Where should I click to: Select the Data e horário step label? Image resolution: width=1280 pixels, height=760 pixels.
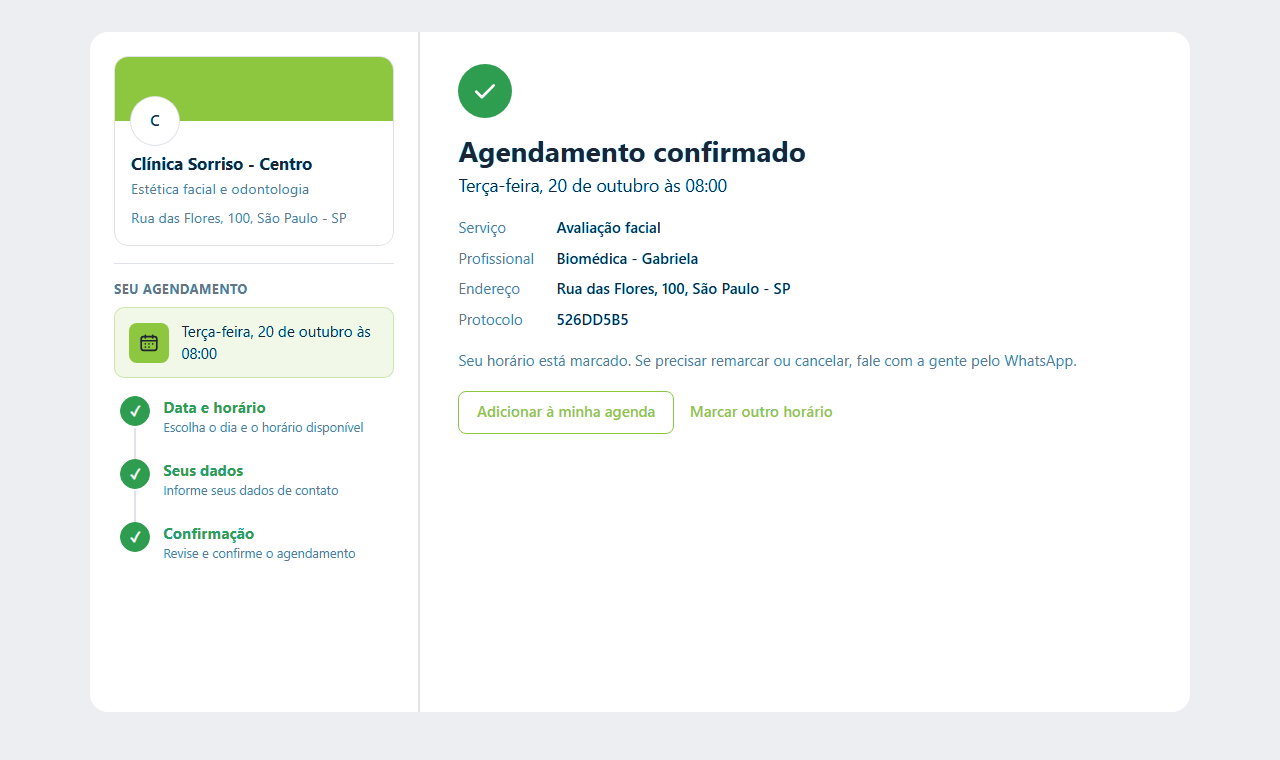click(x=214, y=408)
